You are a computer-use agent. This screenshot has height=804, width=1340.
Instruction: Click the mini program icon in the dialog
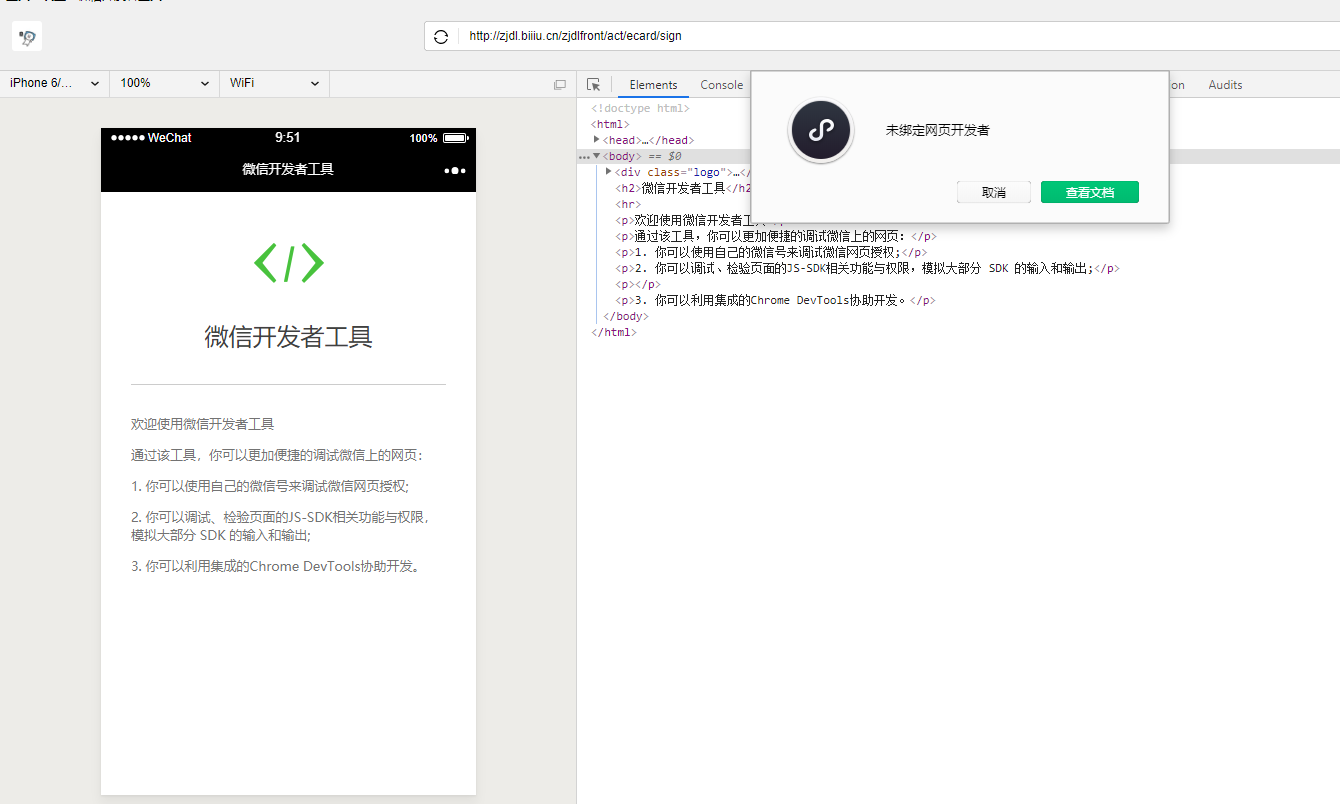821,131
